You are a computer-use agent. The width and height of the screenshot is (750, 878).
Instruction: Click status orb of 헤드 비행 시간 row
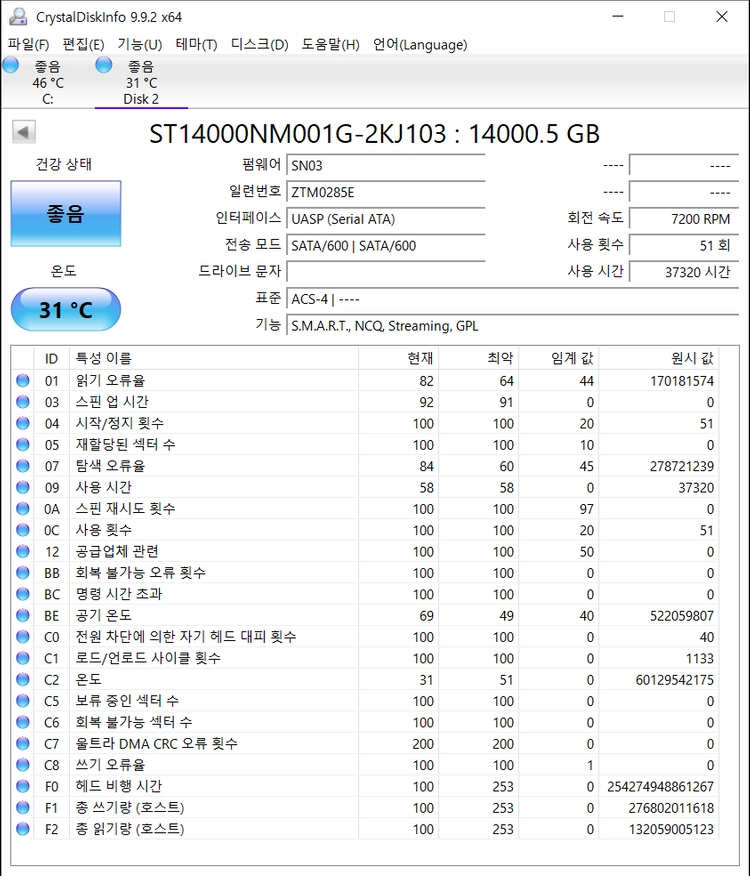click(23, 786)
